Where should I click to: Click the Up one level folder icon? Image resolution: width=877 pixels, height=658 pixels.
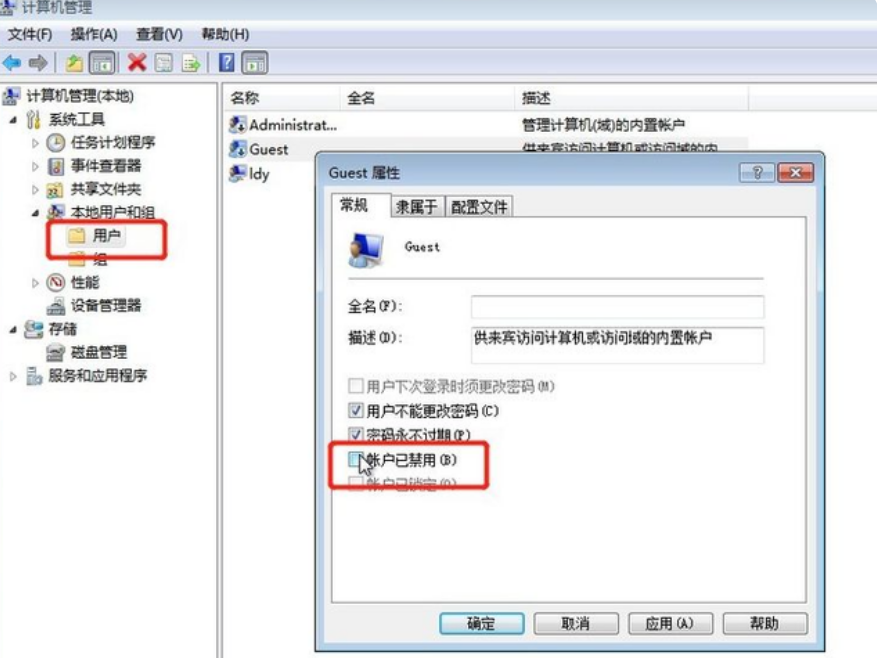coord(74,63)
